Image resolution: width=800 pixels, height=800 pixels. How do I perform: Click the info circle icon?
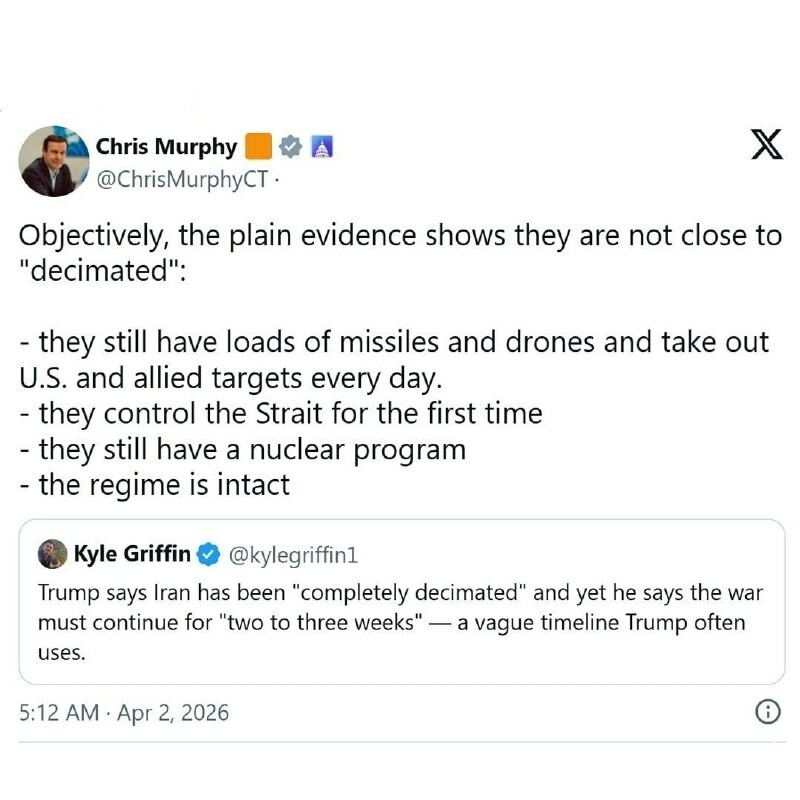point(765,712)
